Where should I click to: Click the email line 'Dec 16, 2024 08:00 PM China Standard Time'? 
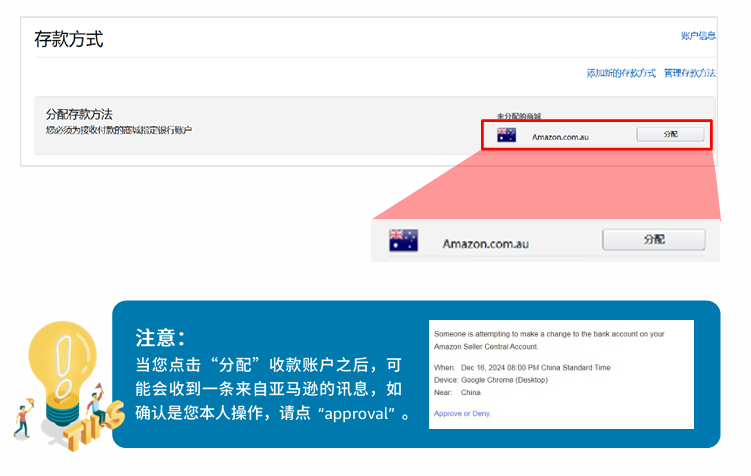535,368
